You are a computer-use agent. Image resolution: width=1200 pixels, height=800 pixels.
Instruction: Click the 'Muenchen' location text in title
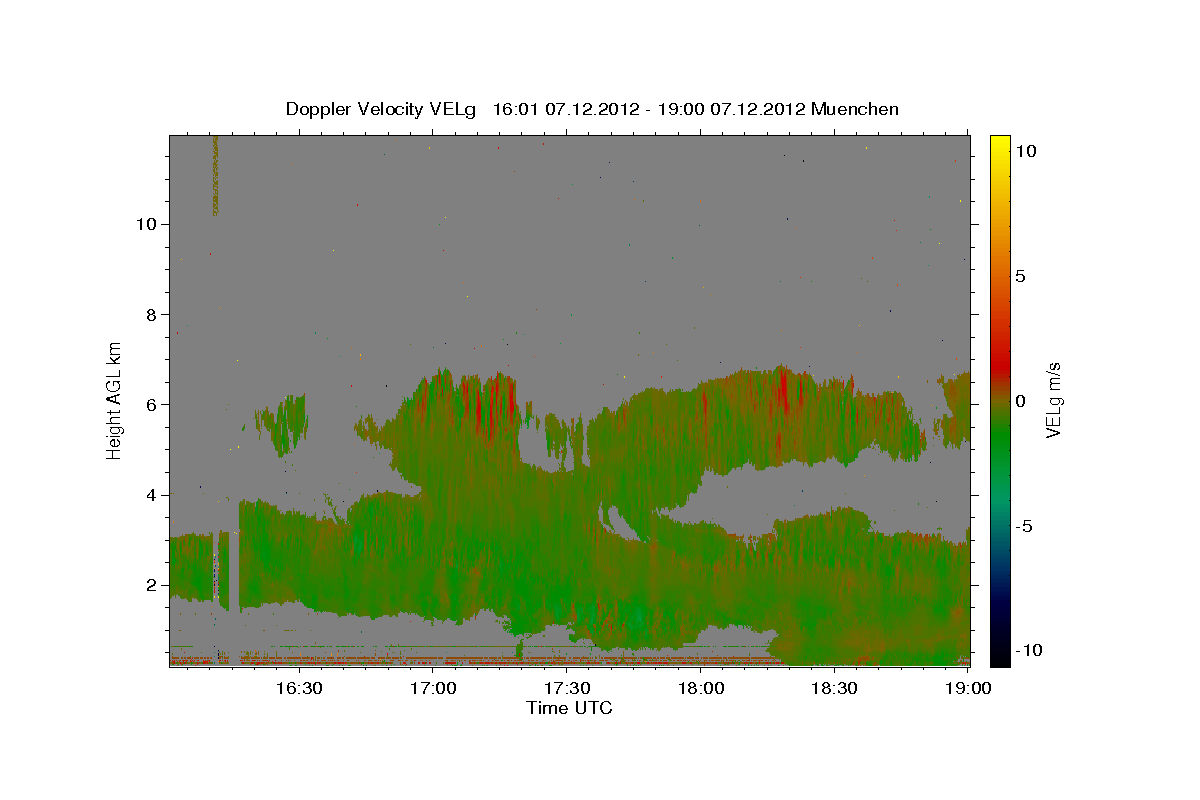[855, 109]
